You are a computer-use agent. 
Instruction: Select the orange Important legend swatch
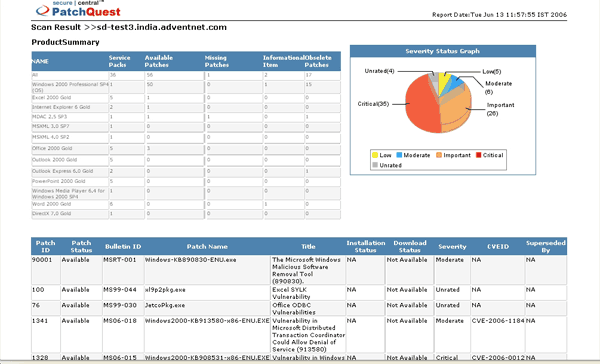(x=439, y=155)
